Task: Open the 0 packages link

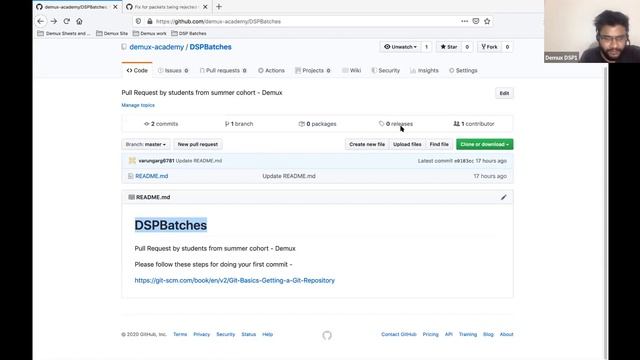Action: coord(318,124)
